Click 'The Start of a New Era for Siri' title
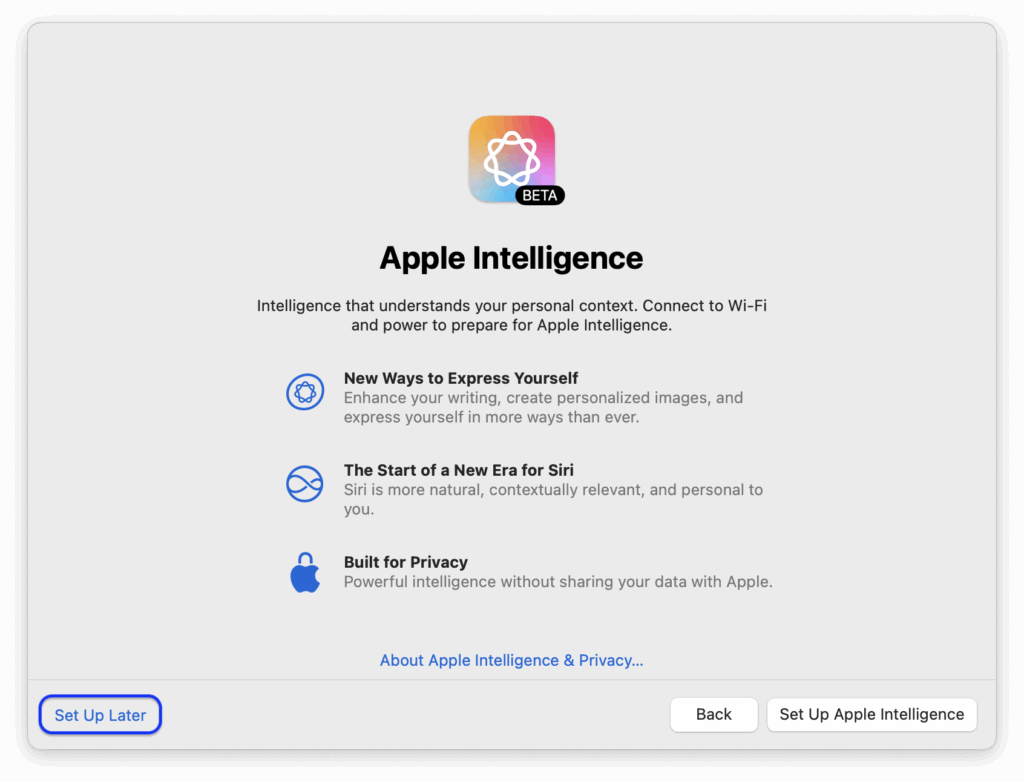This screenshot has width=1024, height=782. [x=458, y=470]
